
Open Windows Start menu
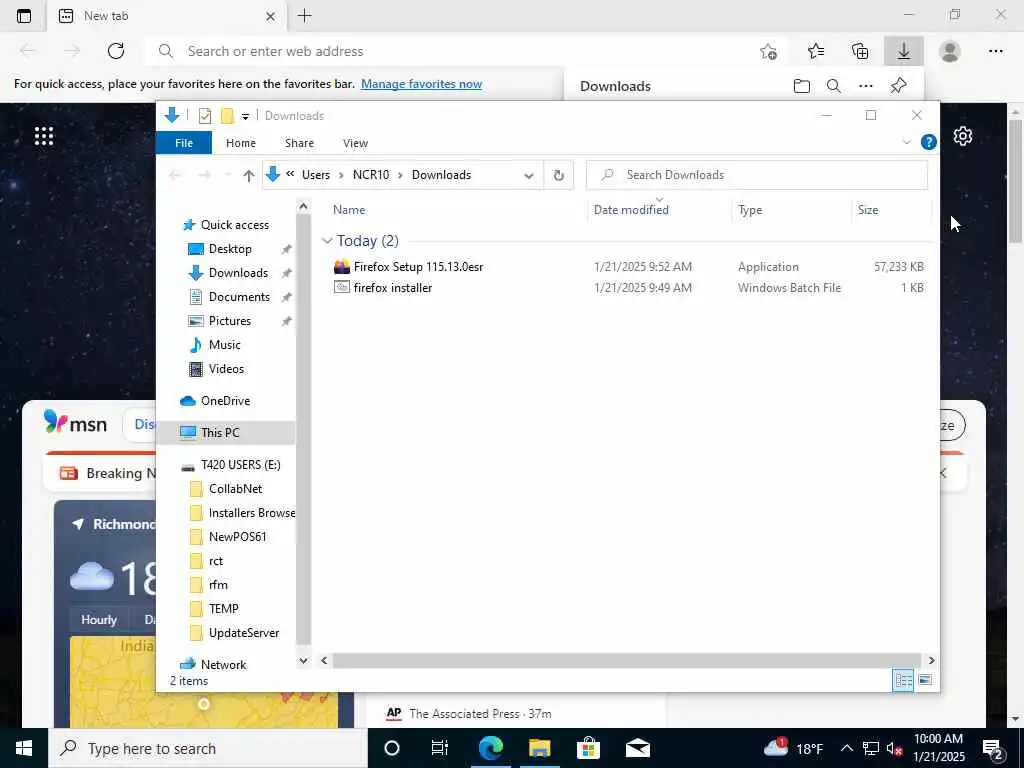[24, 748]
